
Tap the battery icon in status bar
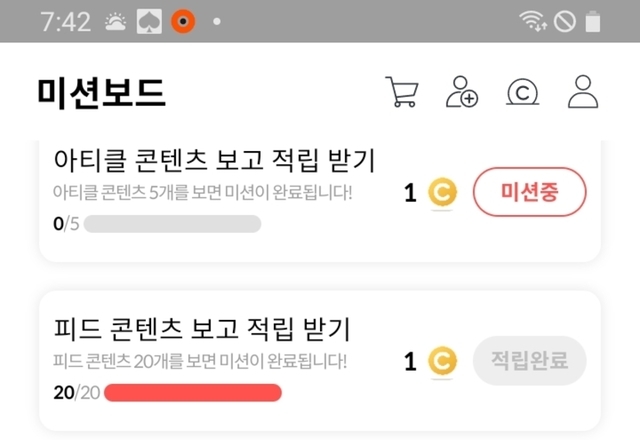point(595,21)
